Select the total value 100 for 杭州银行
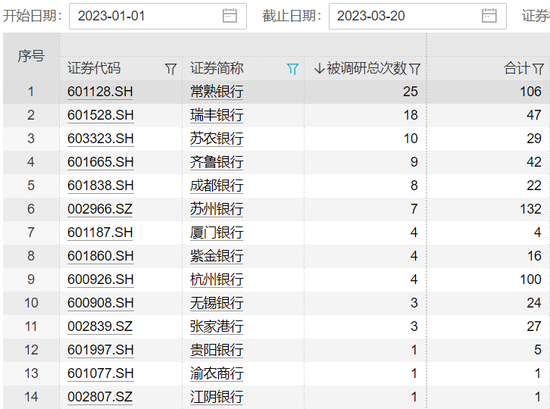The height and width of the screenshot is (409, 550). coord(530,280)
